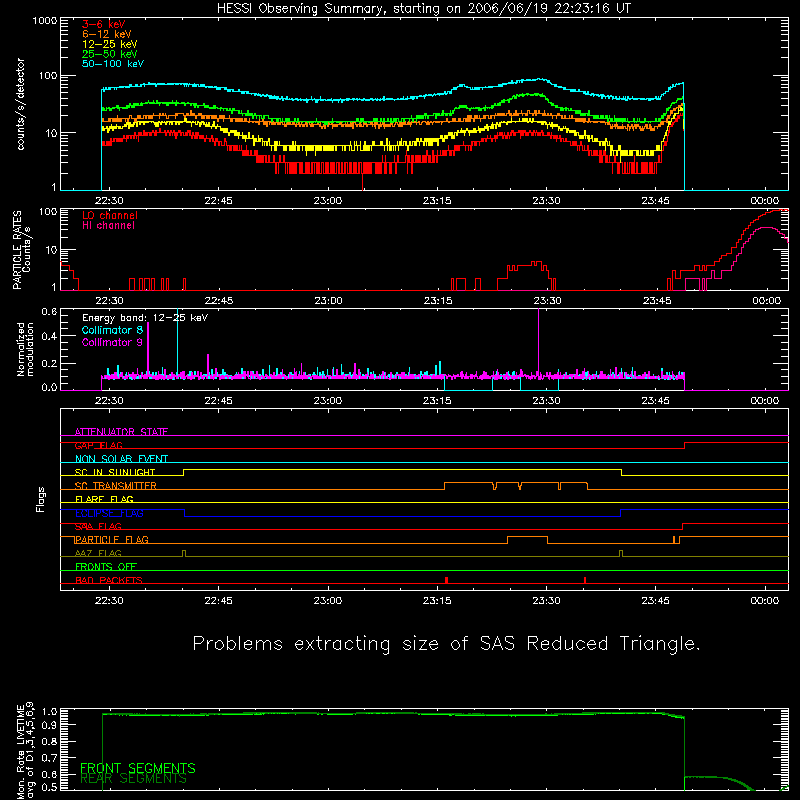
Task: Click the GAP_FLAG label
Action: pos(98,445)
